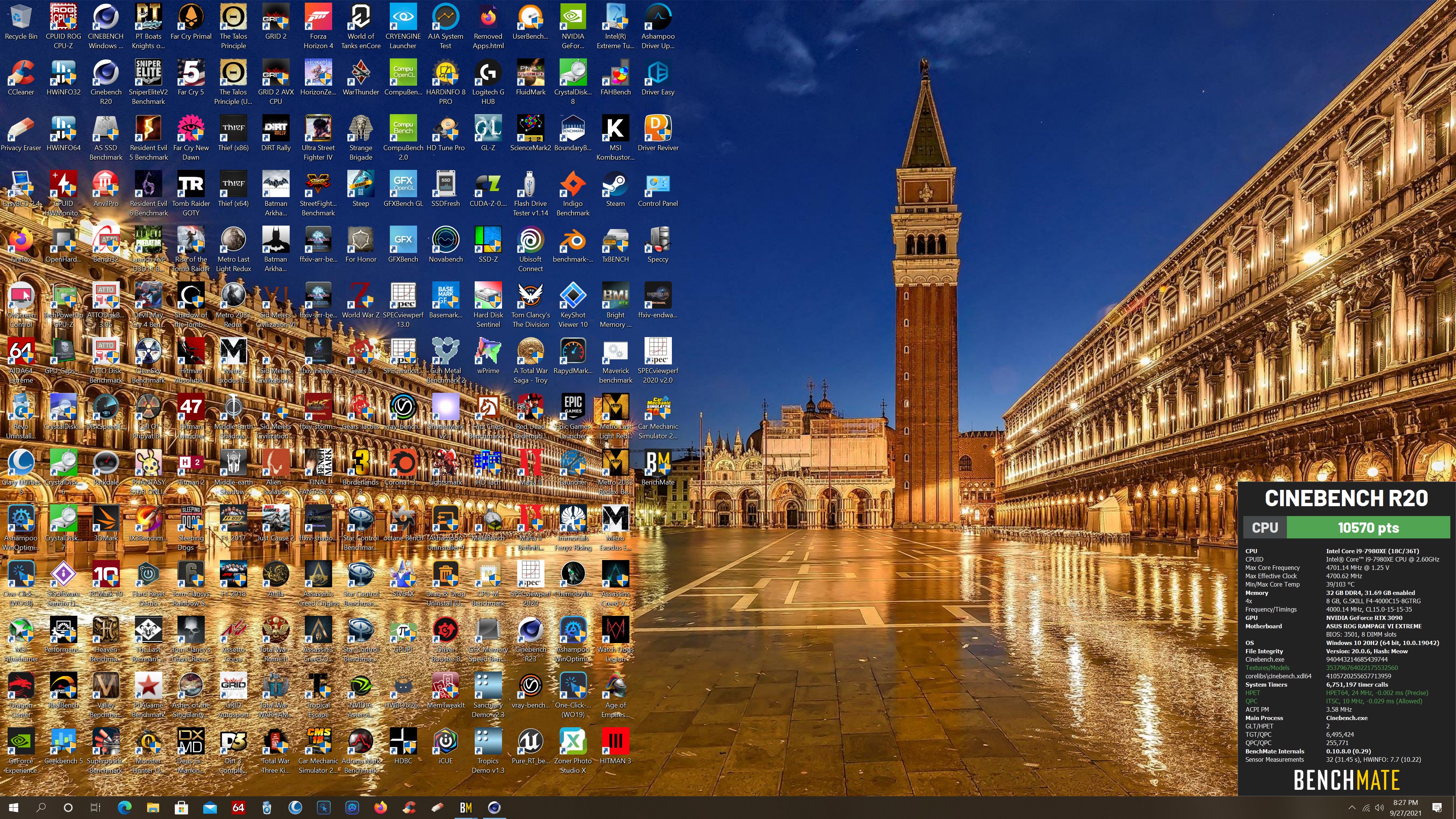This screenshot has width=1456, height=819.
Task: Click the Windows Start button
Action: pos(14,808)
